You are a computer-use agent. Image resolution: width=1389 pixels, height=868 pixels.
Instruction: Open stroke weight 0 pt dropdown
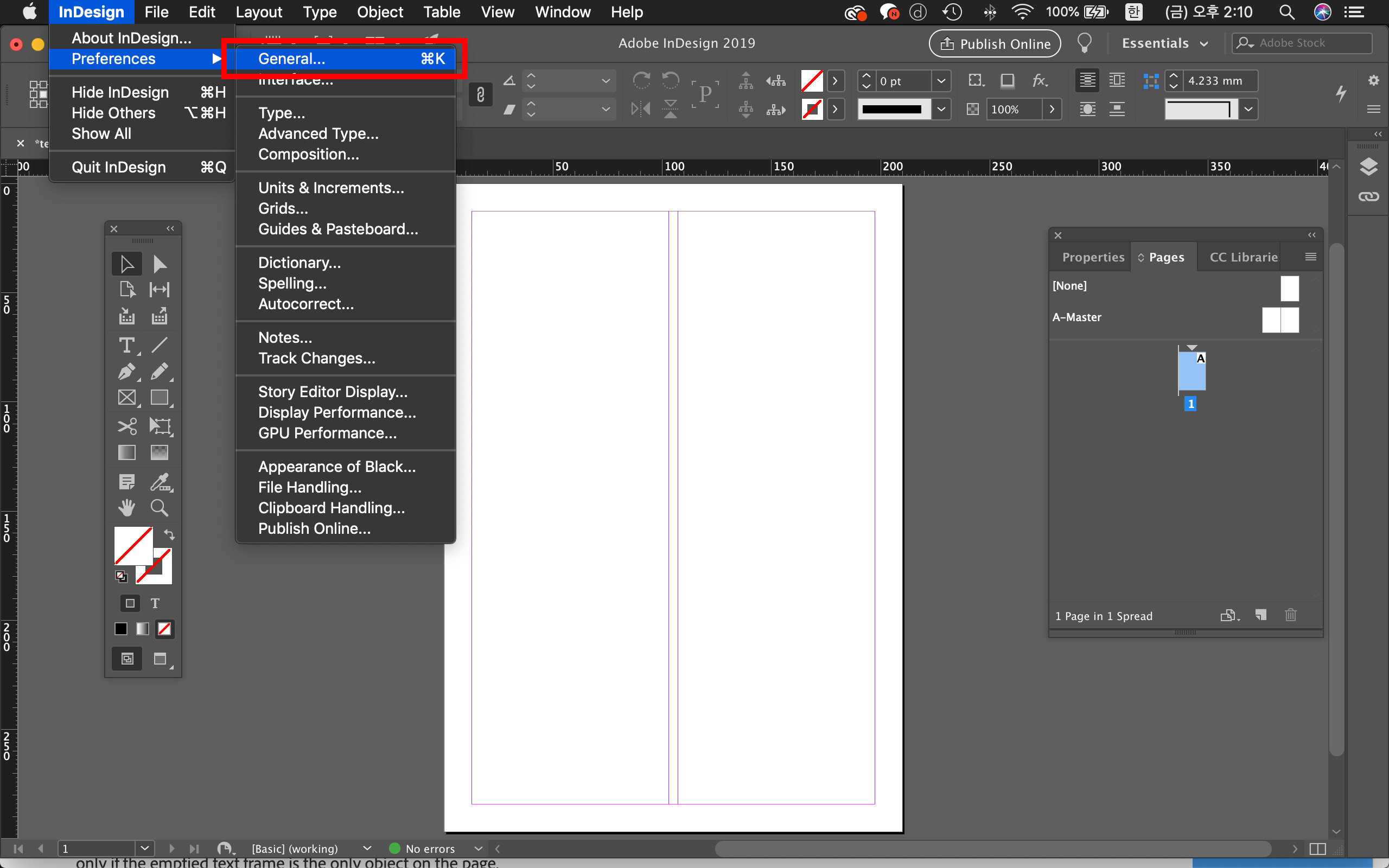(941, 81)
